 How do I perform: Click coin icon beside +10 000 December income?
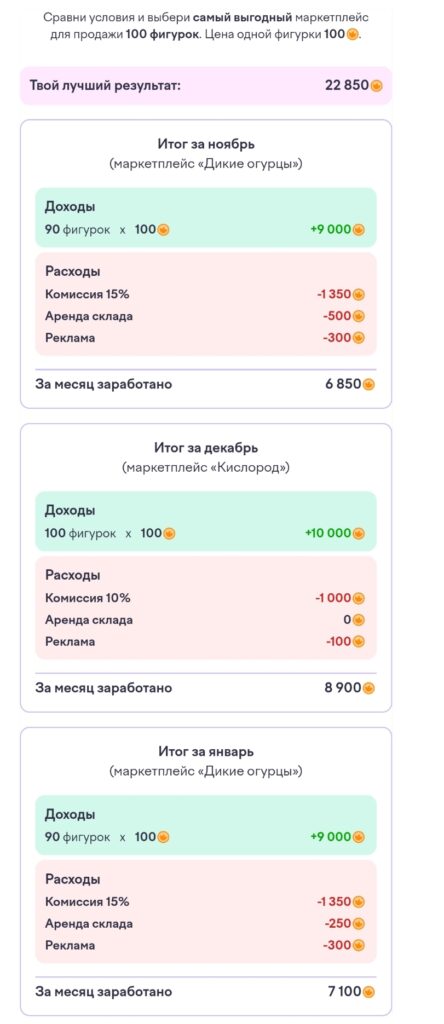(358, 534)
